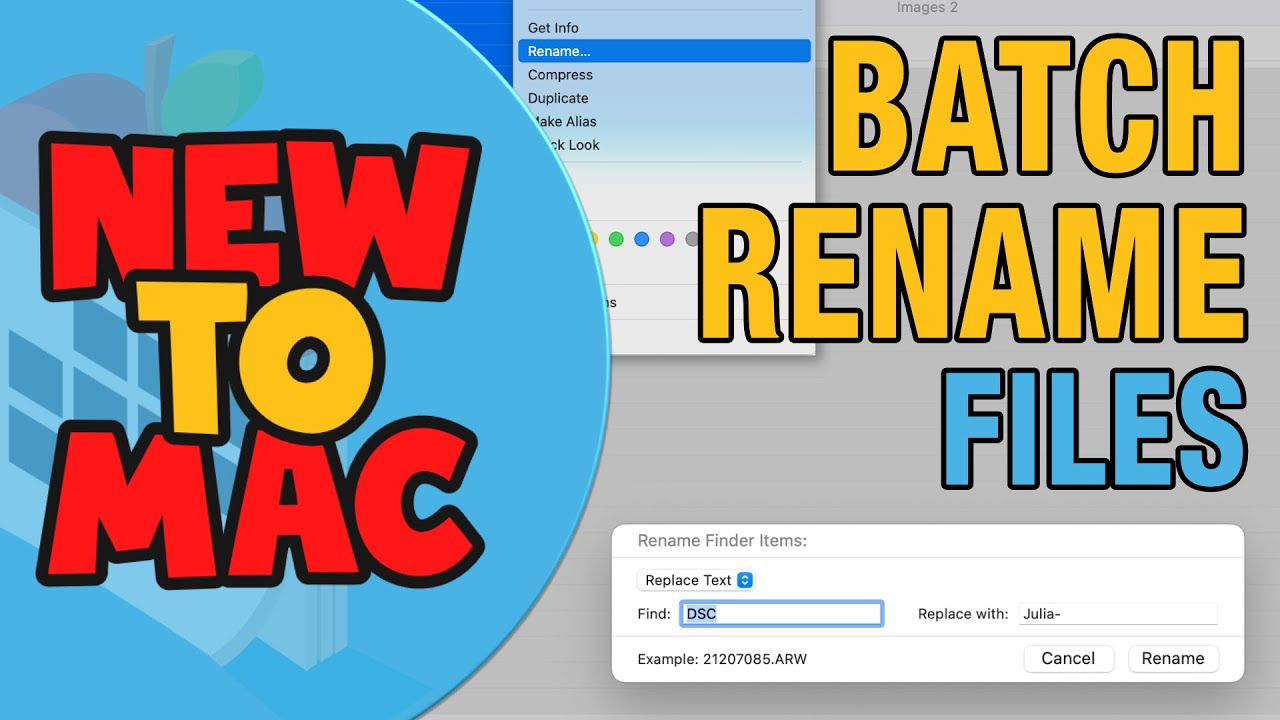Apply the blue tag color dot

642,239
